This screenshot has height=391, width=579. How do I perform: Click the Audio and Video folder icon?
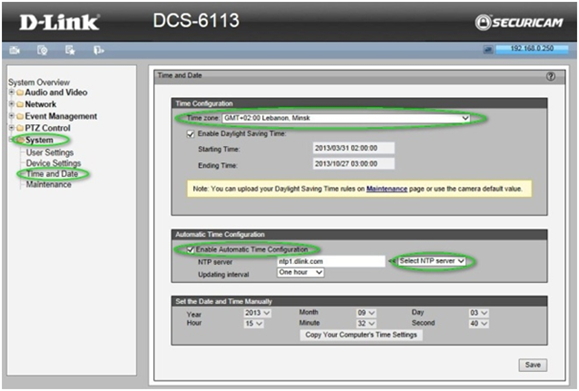(20, 93)
